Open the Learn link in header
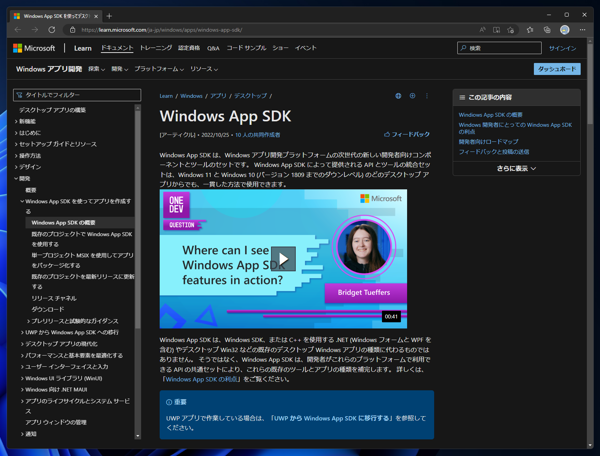 (x=83, y=48)
